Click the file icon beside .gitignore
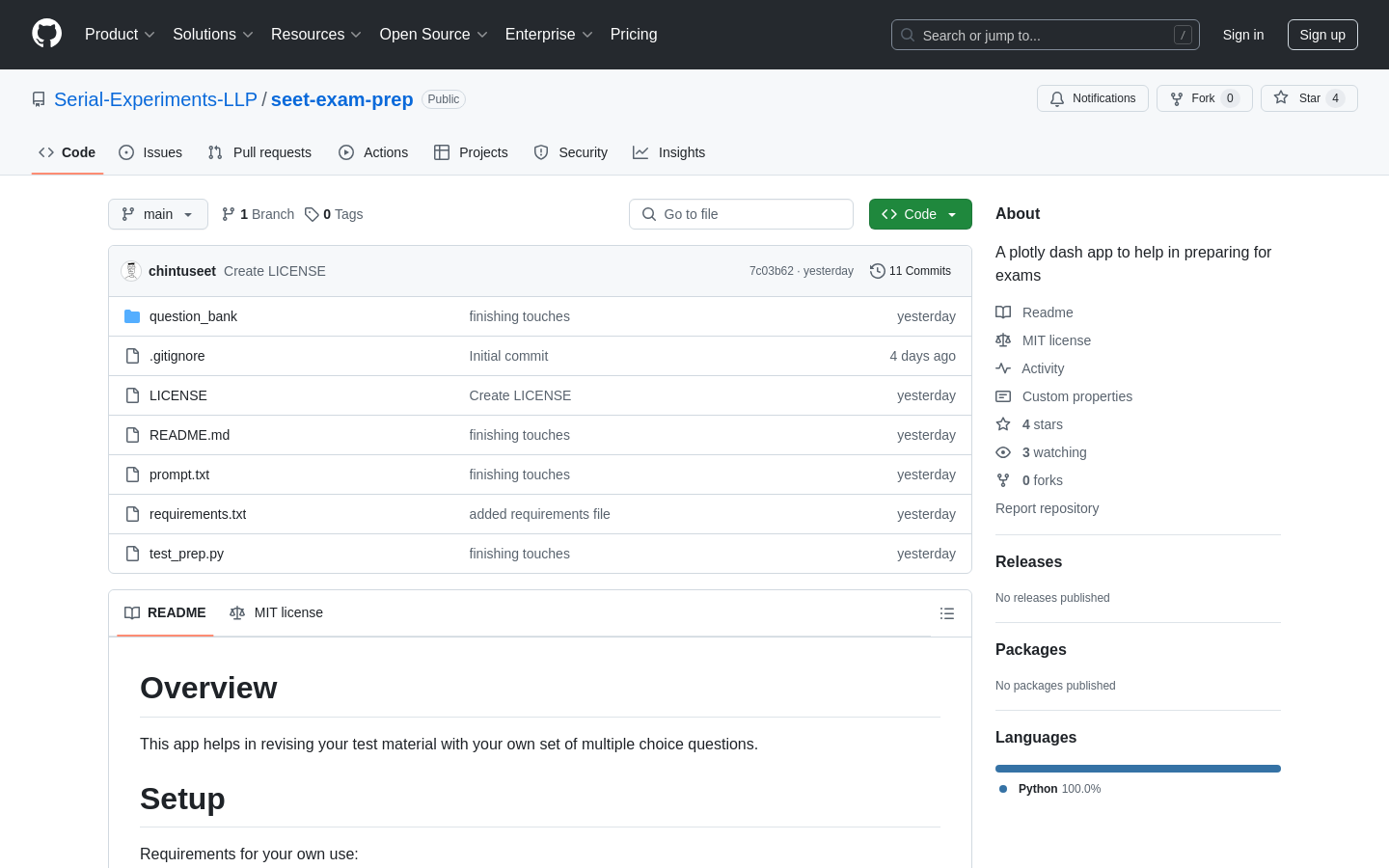 click(x=132, y=356)
